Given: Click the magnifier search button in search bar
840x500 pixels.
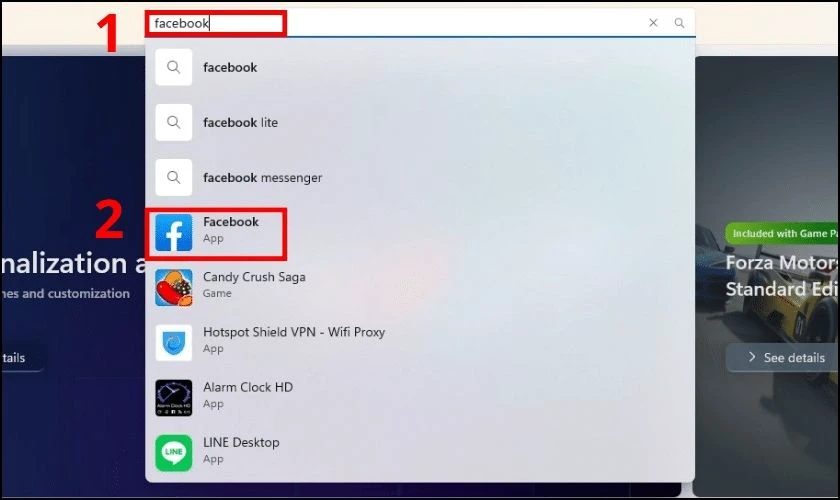Looking at the screenshot, I should click(x=679, y=23).
